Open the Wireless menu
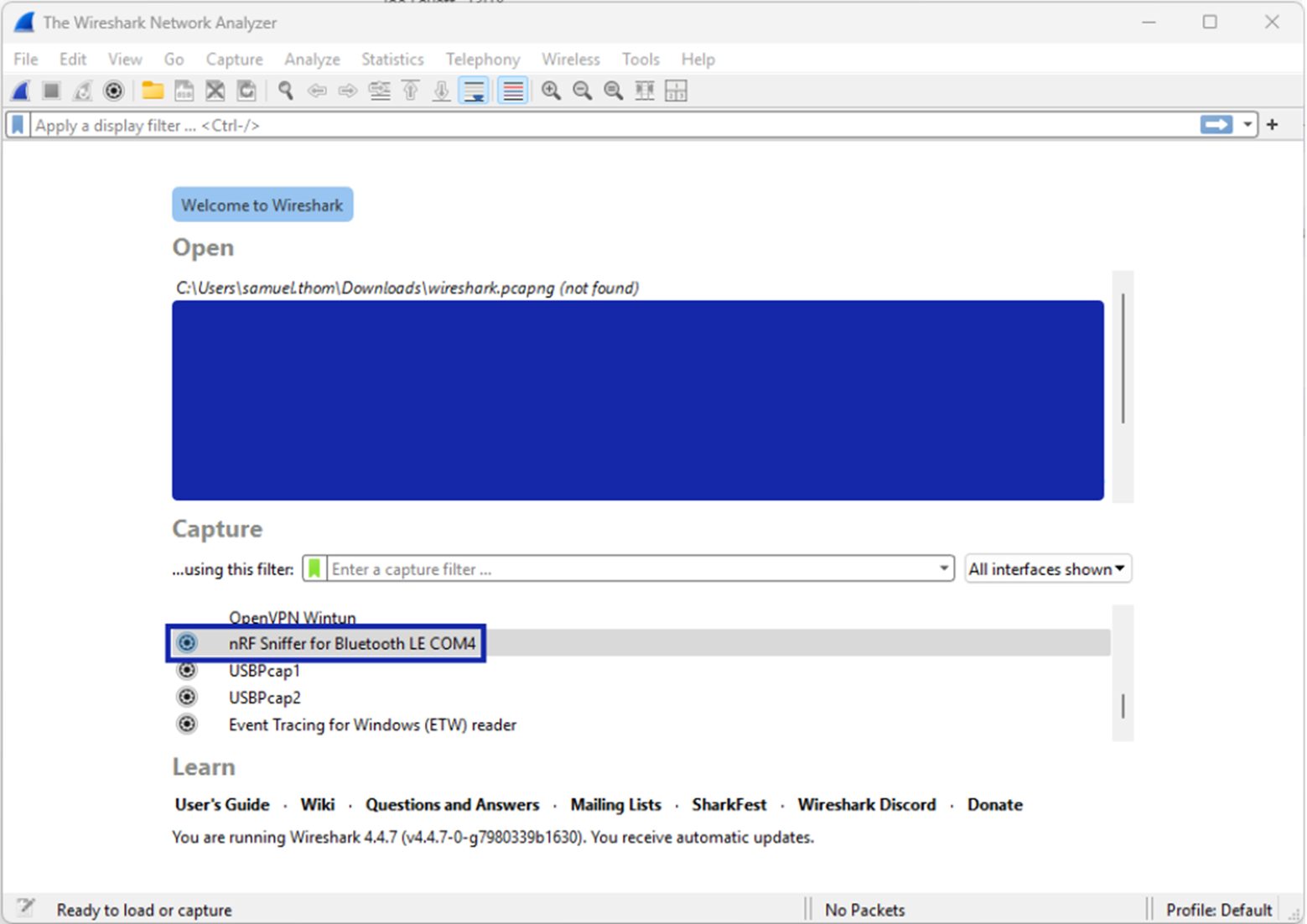 571,59
